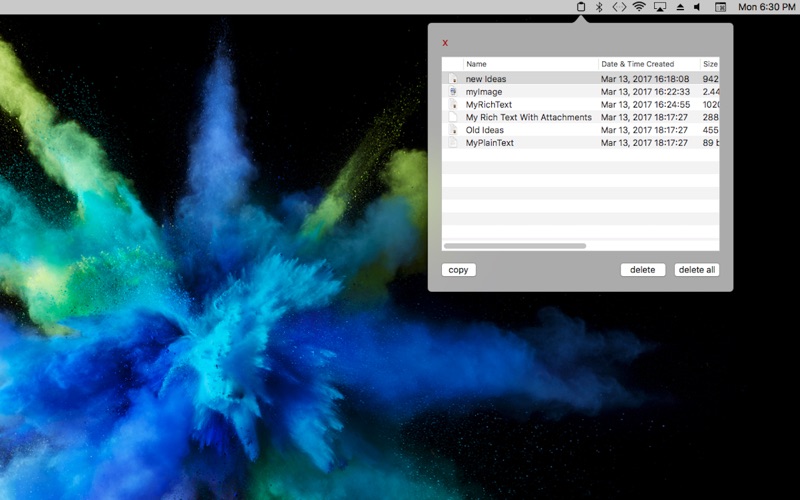800x500 pixels.
Task: Open the AirPlay display menu icon
Action: [x=660, y=7]
